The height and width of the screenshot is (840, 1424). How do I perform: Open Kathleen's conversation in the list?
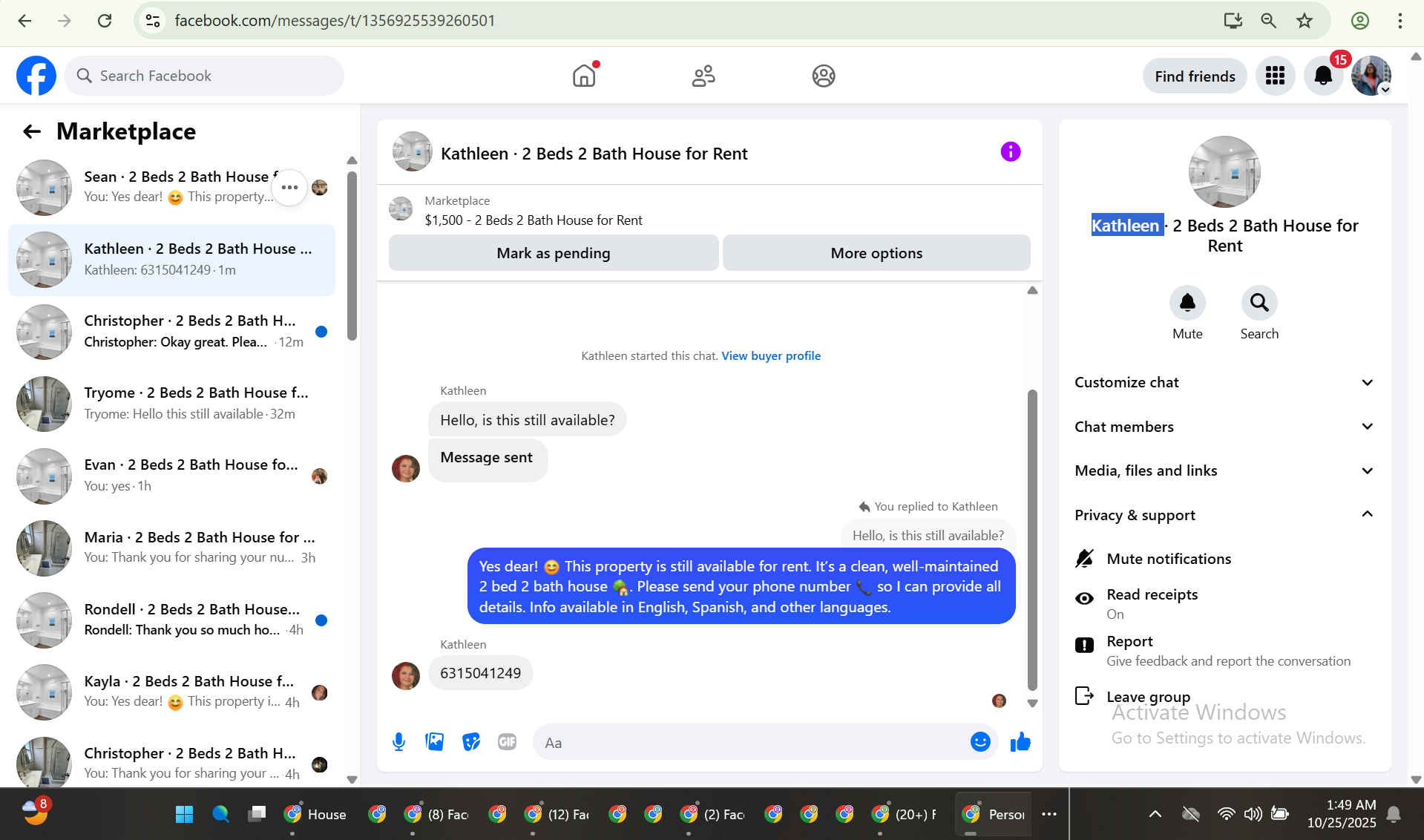click(171, 260)
